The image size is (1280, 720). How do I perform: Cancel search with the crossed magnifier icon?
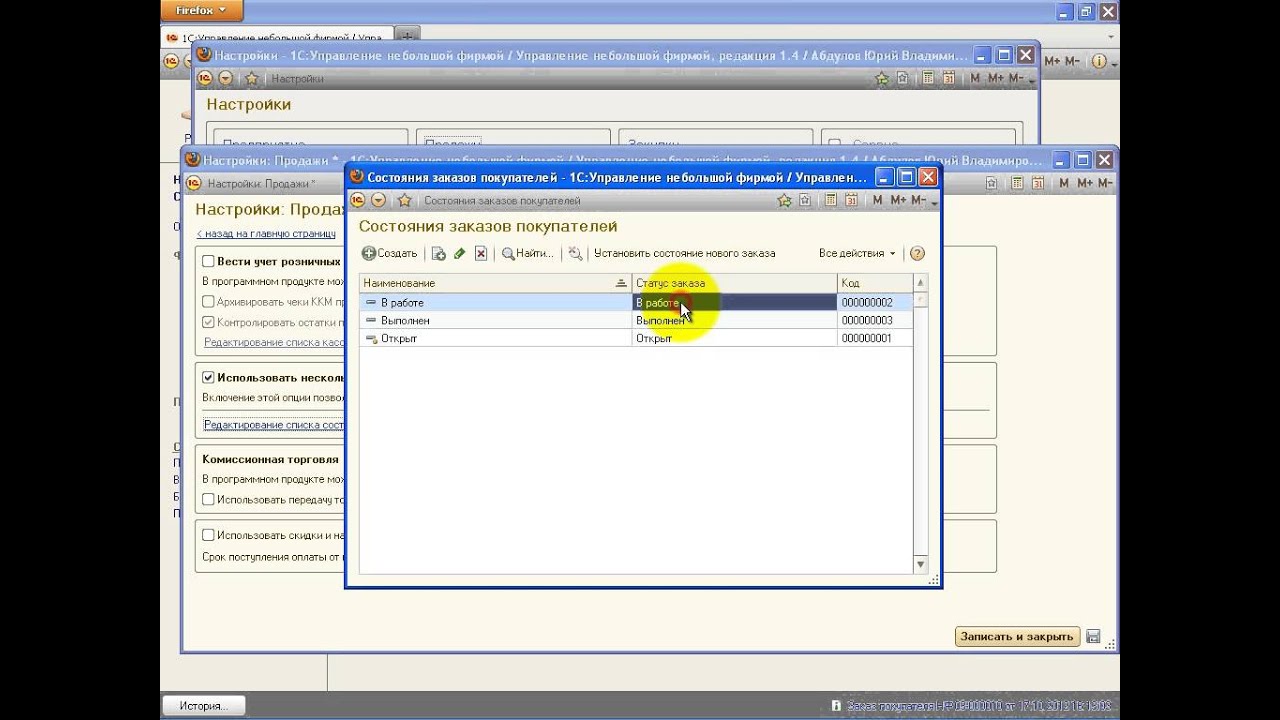(x=575, y=254)
